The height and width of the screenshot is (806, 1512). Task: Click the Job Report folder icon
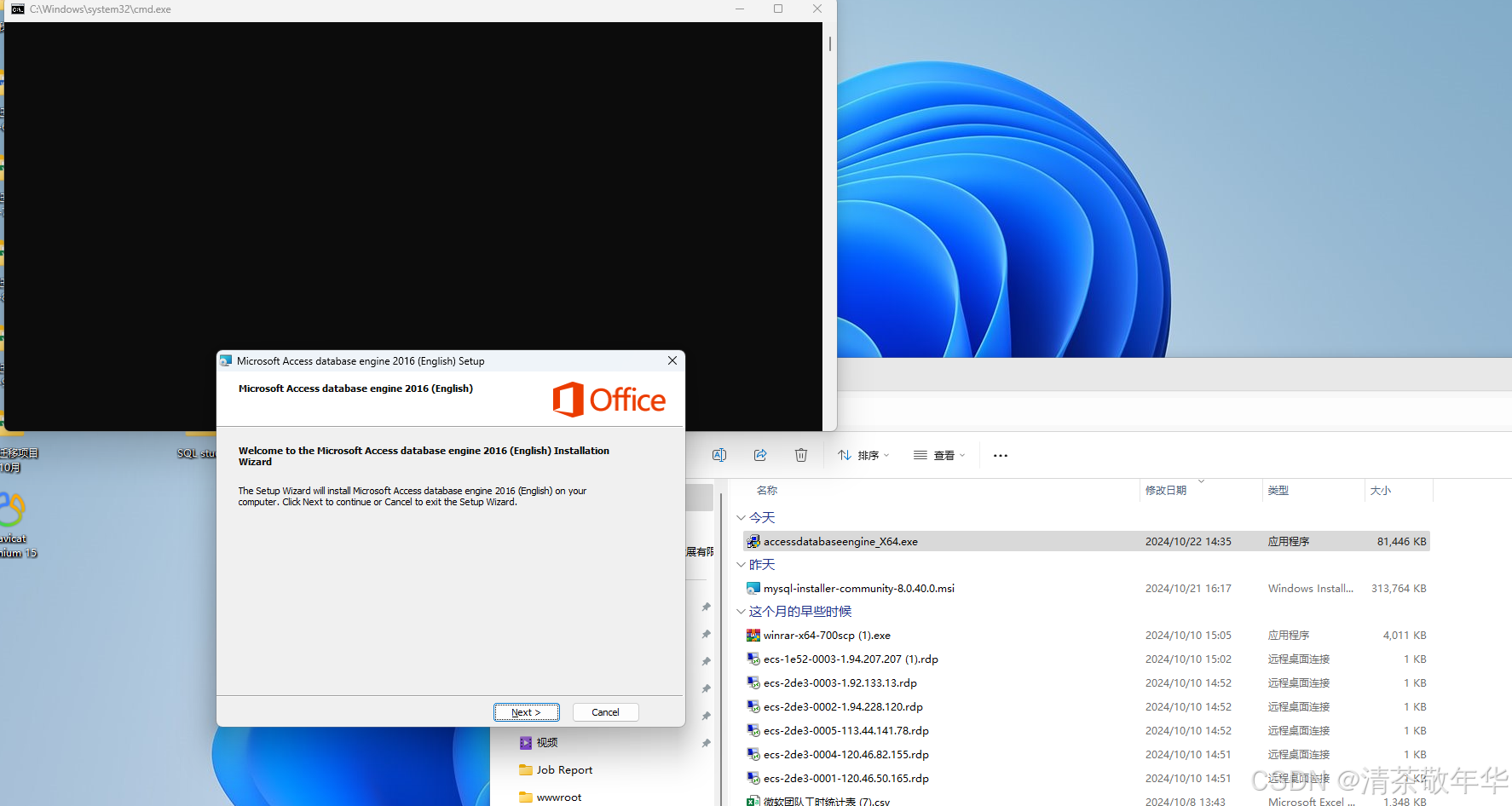526,770
